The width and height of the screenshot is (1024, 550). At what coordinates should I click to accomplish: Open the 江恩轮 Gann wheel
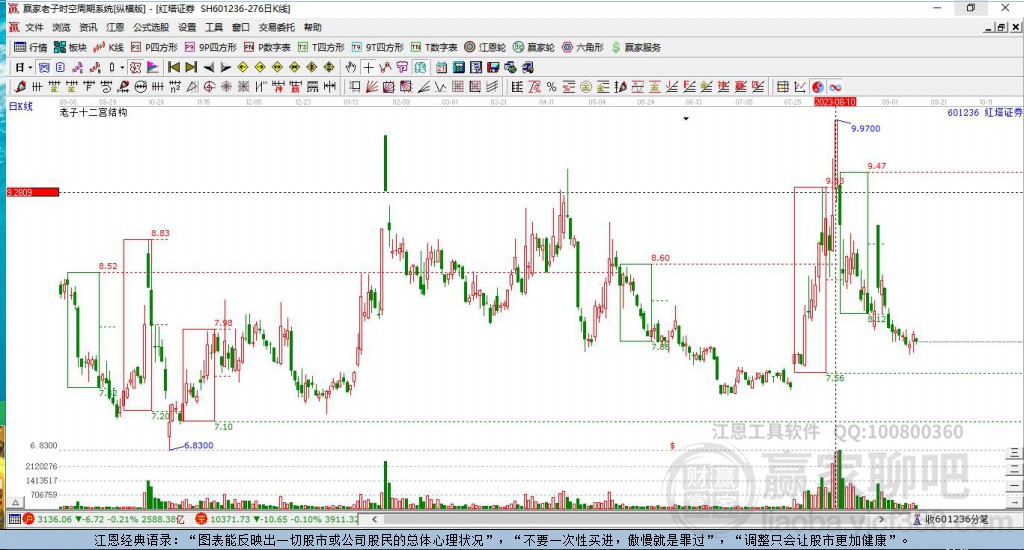(485, 47)
